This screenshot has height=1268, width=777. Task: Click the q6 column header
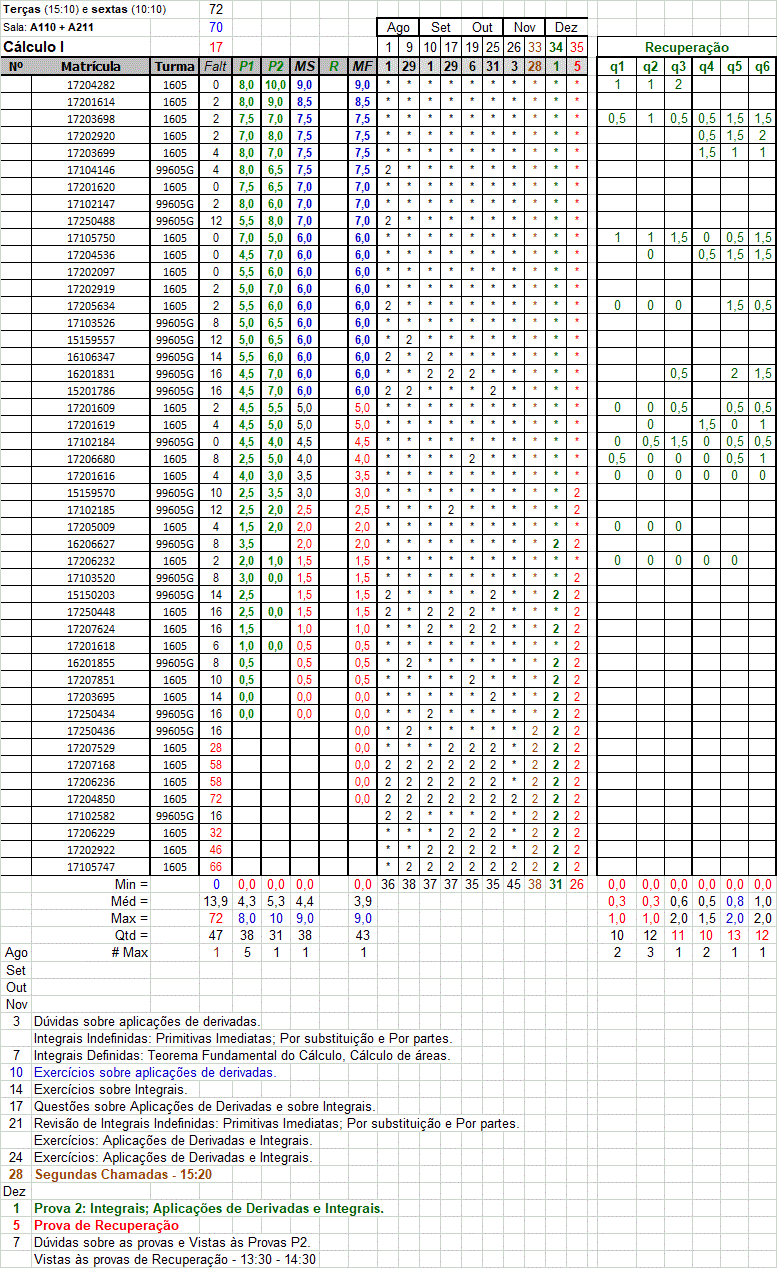[x=762, y=66]
